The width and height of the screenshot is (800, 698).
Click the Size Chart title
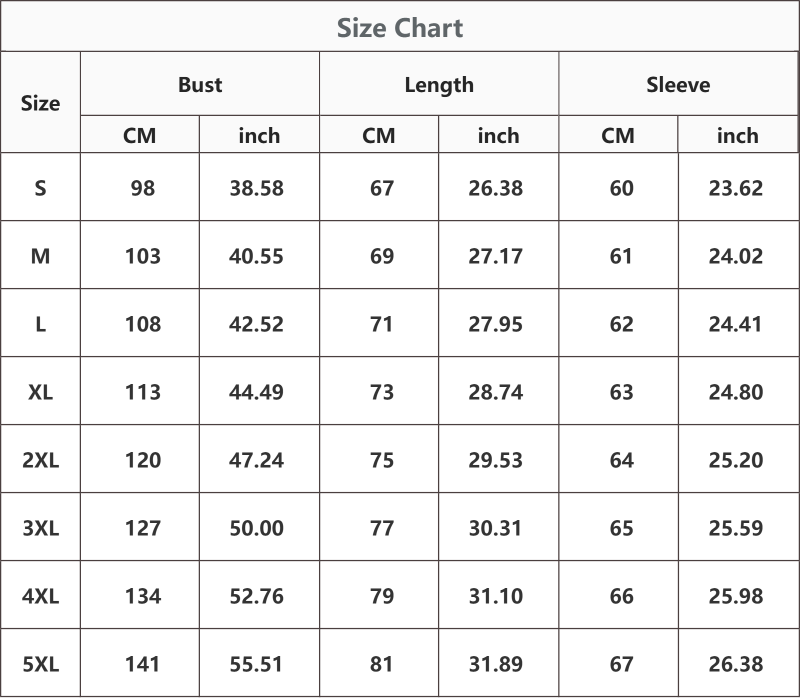pos(400,28)
